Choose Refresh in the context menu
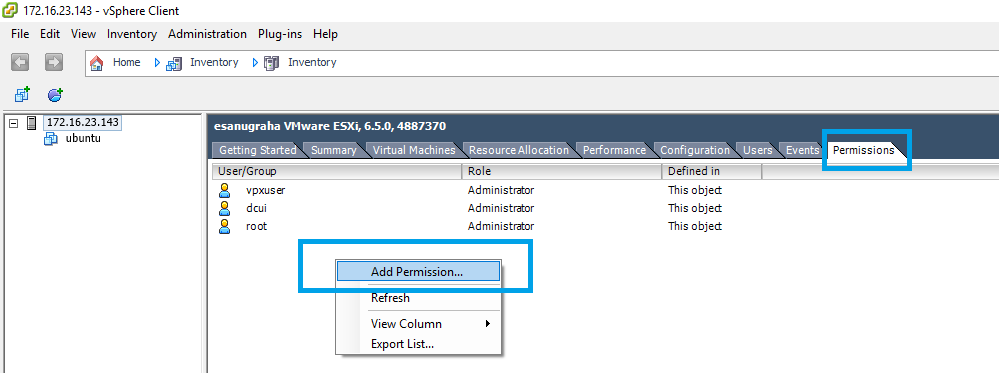 pyautogui.click(x=418, y=298)
